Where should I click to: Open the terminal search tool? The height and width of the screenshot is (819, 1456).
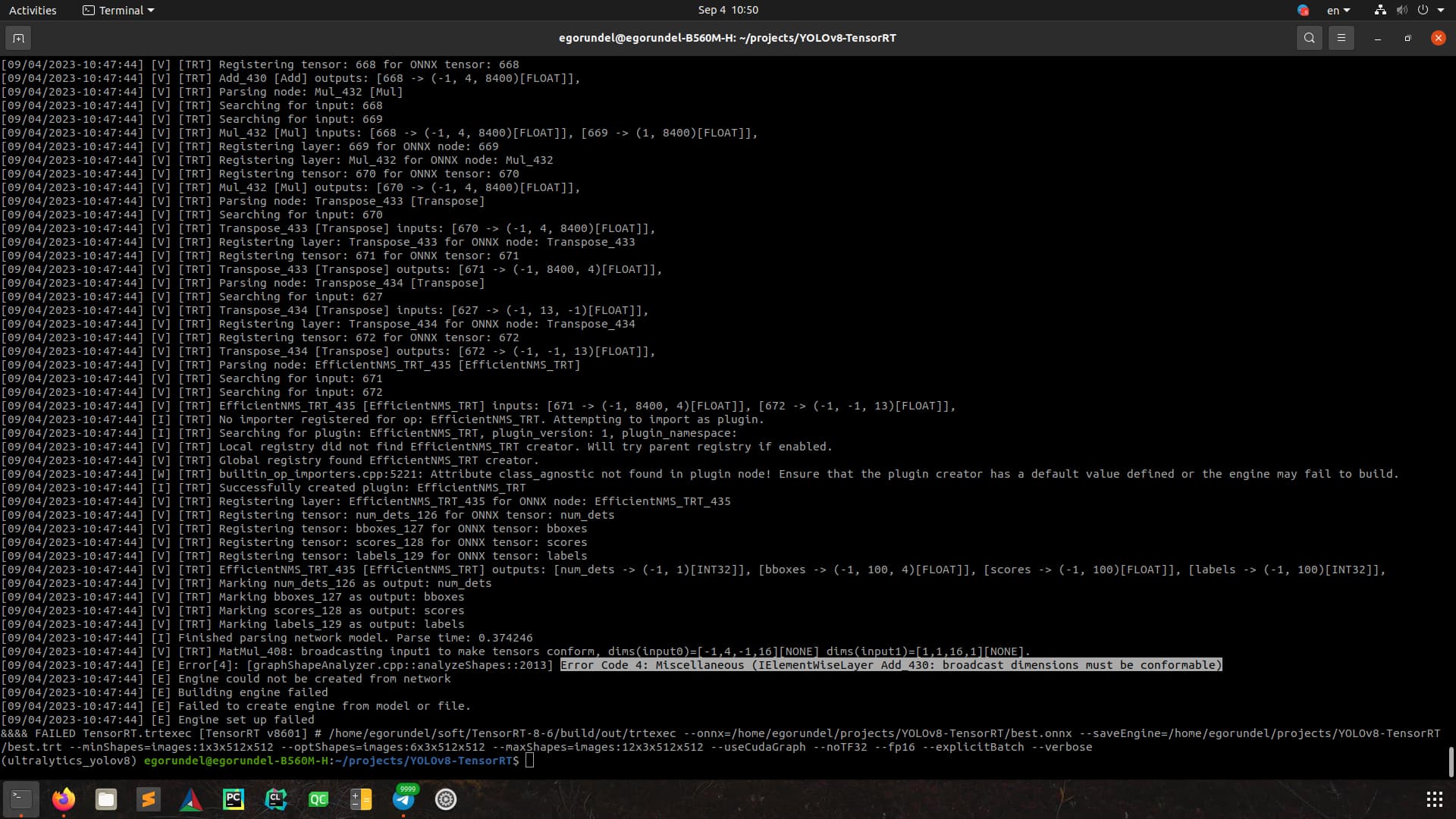pyautogui.click(x=1309, y=38)
